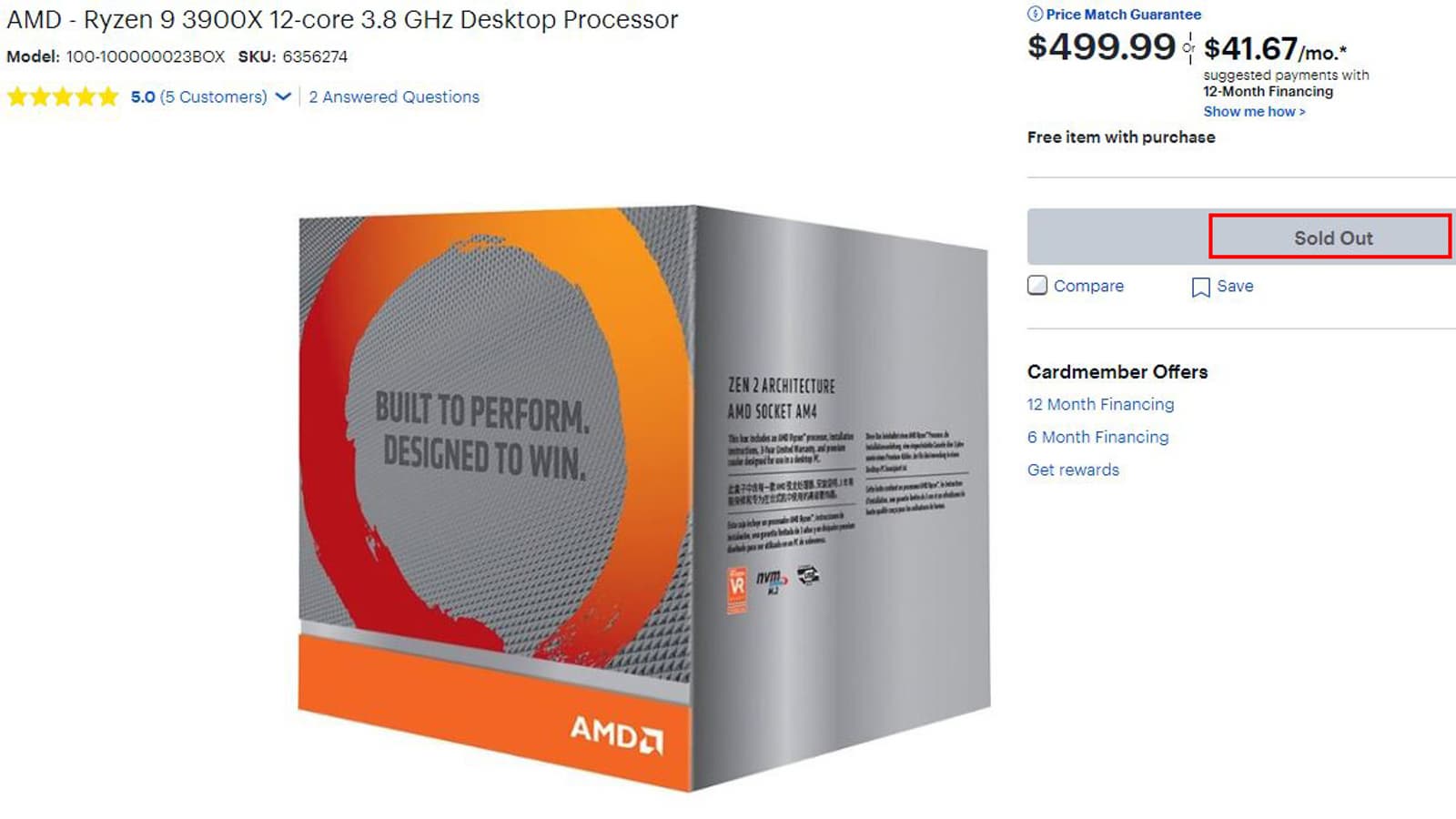Click the Price Match Guarantee info icon
Screen dimensions: 1456x819
click(1035, 15)
